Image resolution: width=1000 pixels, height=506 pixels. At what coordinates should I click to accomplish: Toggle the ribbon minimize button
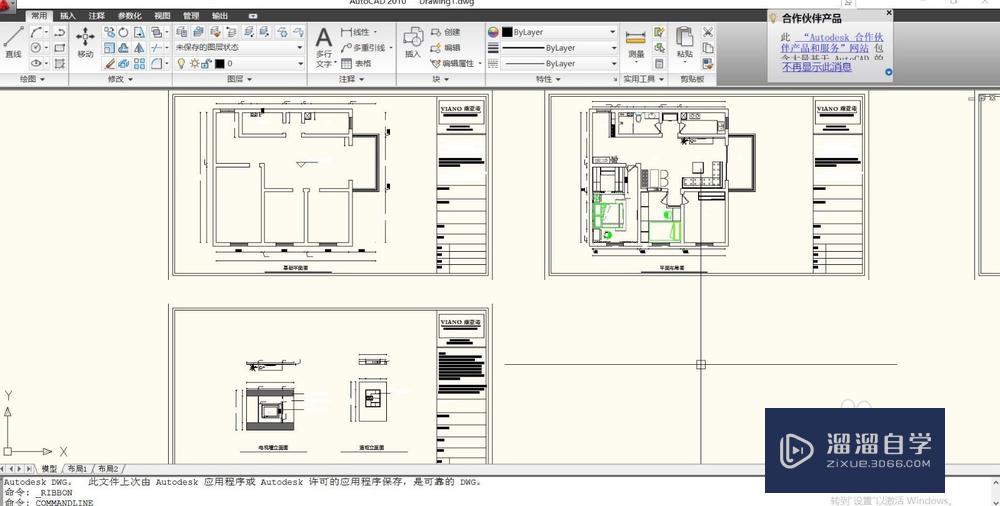pyautogui.click(x=253, y=15)
